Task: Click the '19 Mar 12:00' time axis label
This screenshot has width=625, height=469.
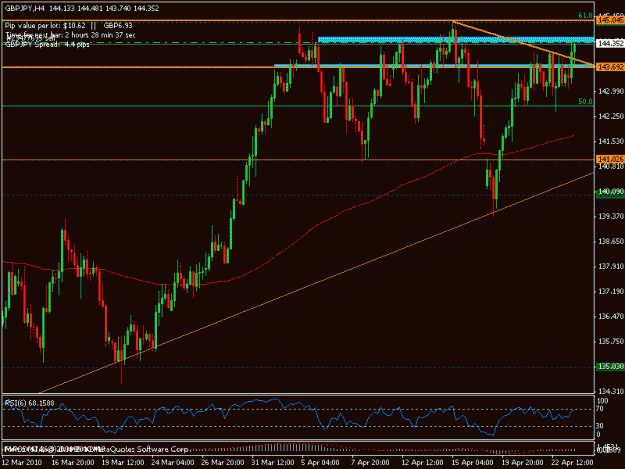Action: [123, 462]
